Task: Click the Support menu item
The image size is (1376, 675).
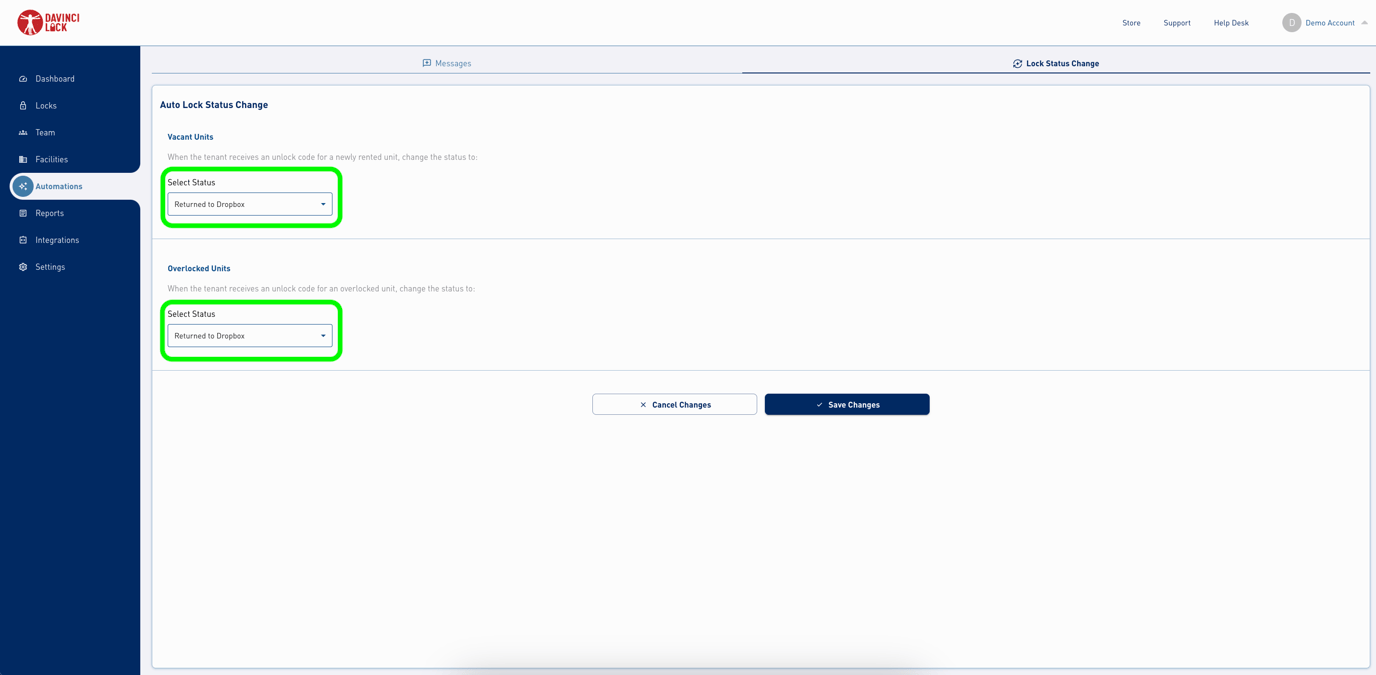Action: (1176, 22)
